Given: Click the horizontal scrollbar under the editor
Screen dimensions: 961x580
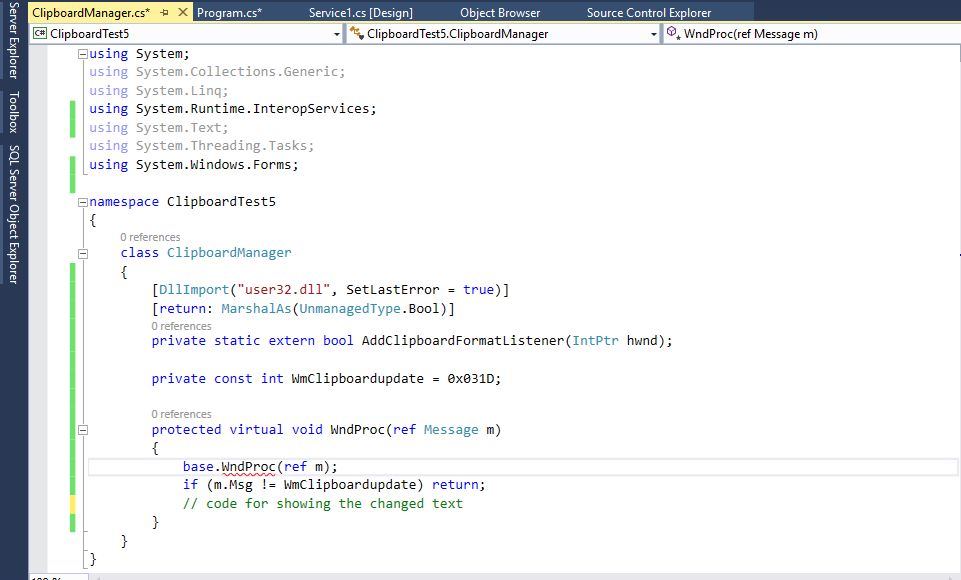Looking at the screenshot, I should pyautogui.click(x=524, y=576).
